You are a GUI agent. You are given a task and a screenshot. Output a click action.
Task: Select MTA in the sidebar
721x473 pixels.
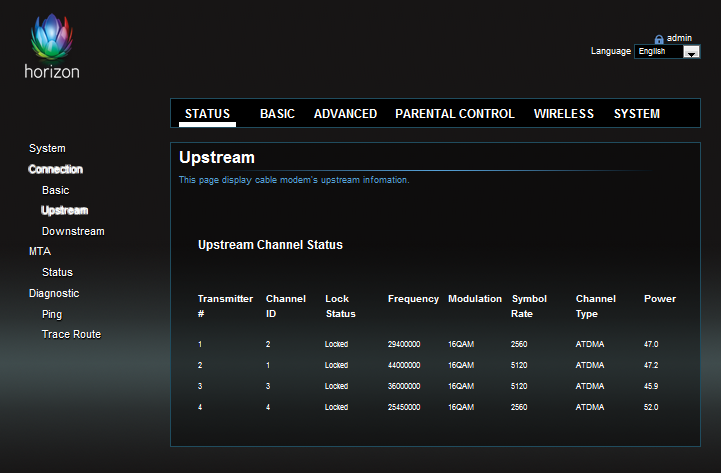[x=40, y=251]
